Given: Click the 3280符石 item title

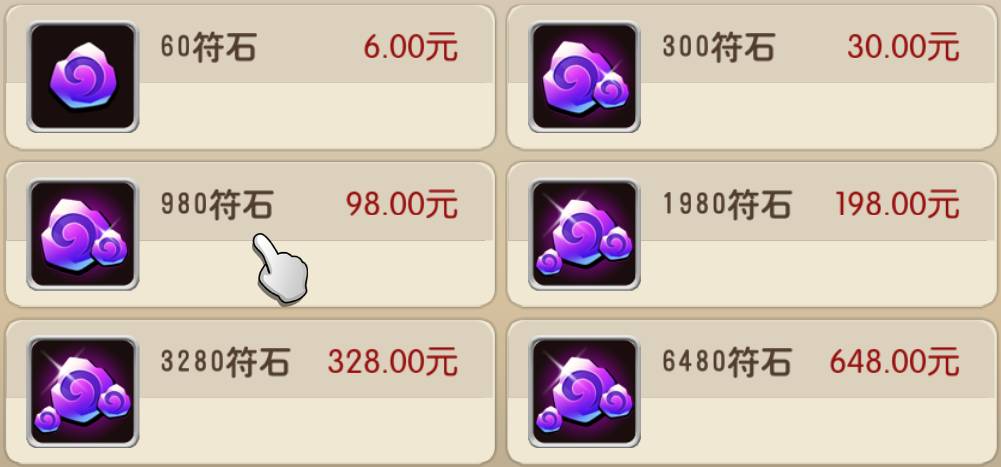Looking at the screenshot, I should 225,363.
